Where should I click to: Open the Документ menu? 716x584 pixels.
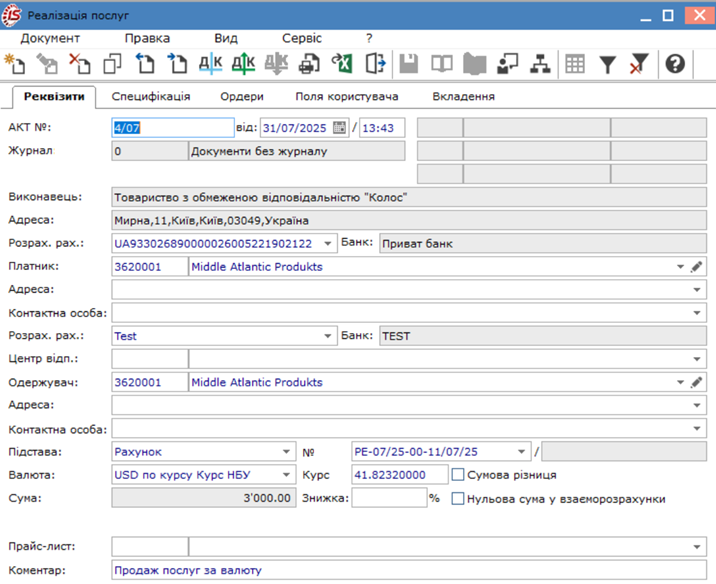(50, 38)
